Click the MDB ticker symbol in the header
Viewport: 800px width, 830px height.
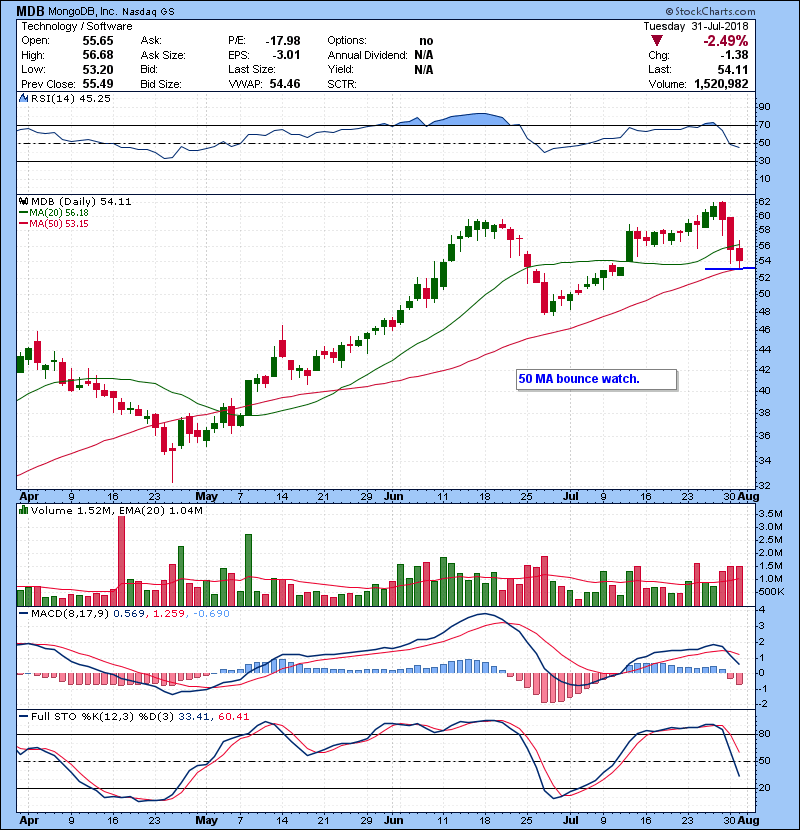30,11
